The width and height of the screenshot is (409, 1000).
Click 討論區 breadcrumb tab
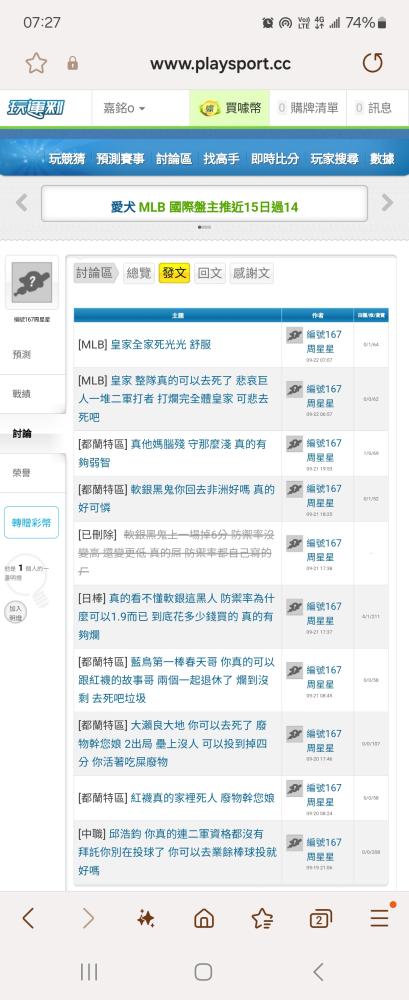(95, 273)
